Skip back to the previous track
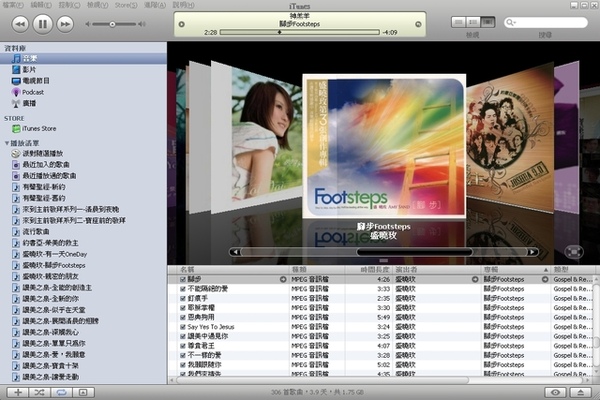This screenshot has width=600, height=400. tap(20, 24)
